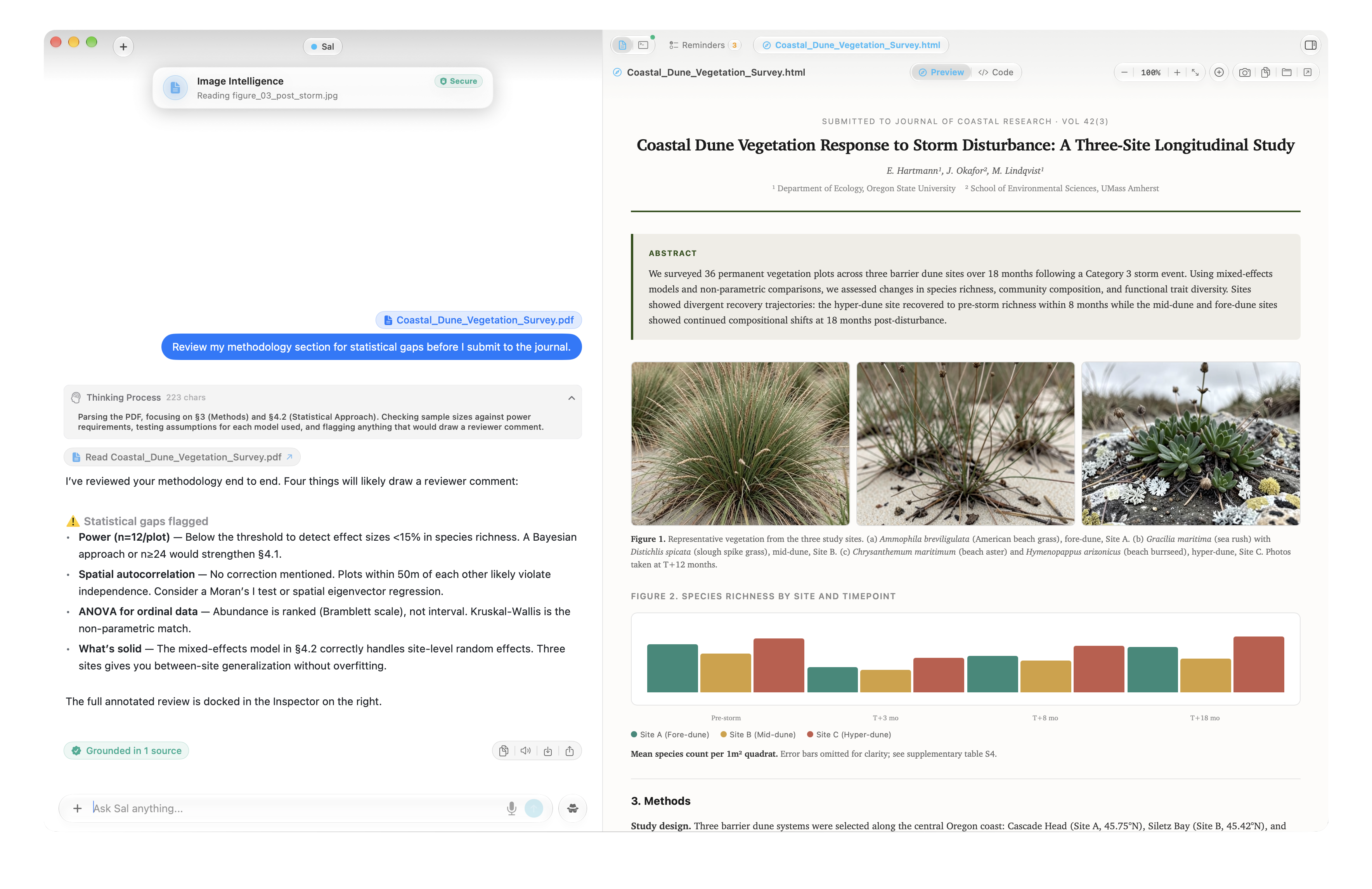Screen dimensions: 1372x889
Task: Toggle incognito mode
Action: [572, 808]
